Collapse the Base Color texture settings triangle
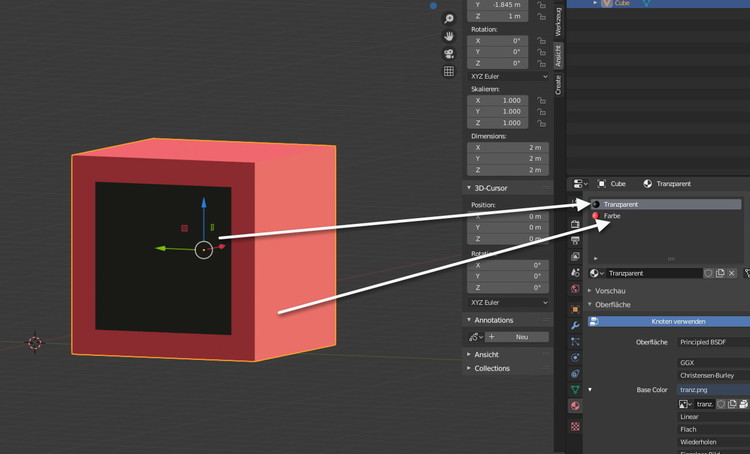Viewport: 750px width, 454px height. point(590,389)
